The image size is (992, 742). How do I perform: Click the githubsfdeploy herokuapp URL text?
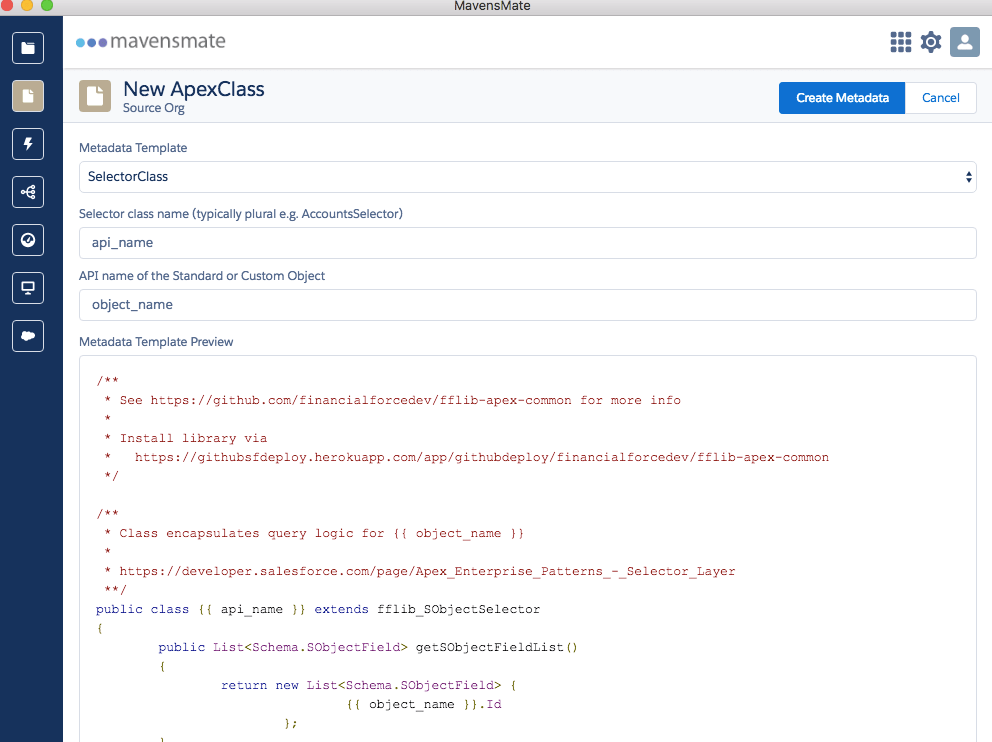pyautogui.click(x=481, y=457)
